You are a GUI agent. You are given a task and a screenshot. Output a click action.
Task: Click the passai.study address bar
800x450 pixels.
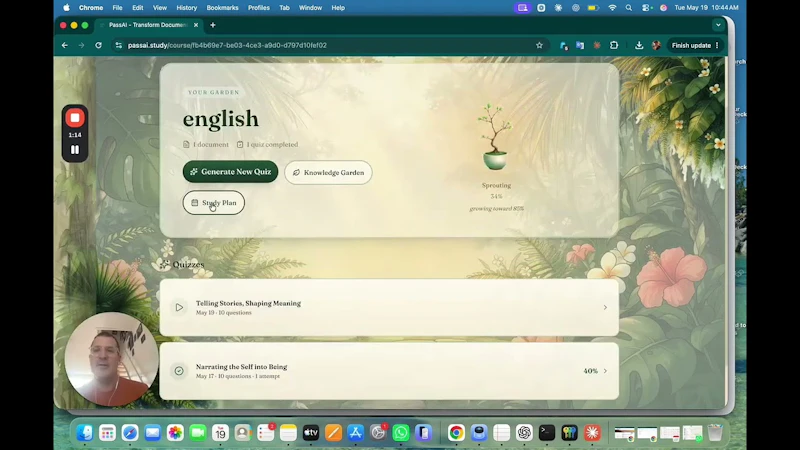click(x=327, y=45)
